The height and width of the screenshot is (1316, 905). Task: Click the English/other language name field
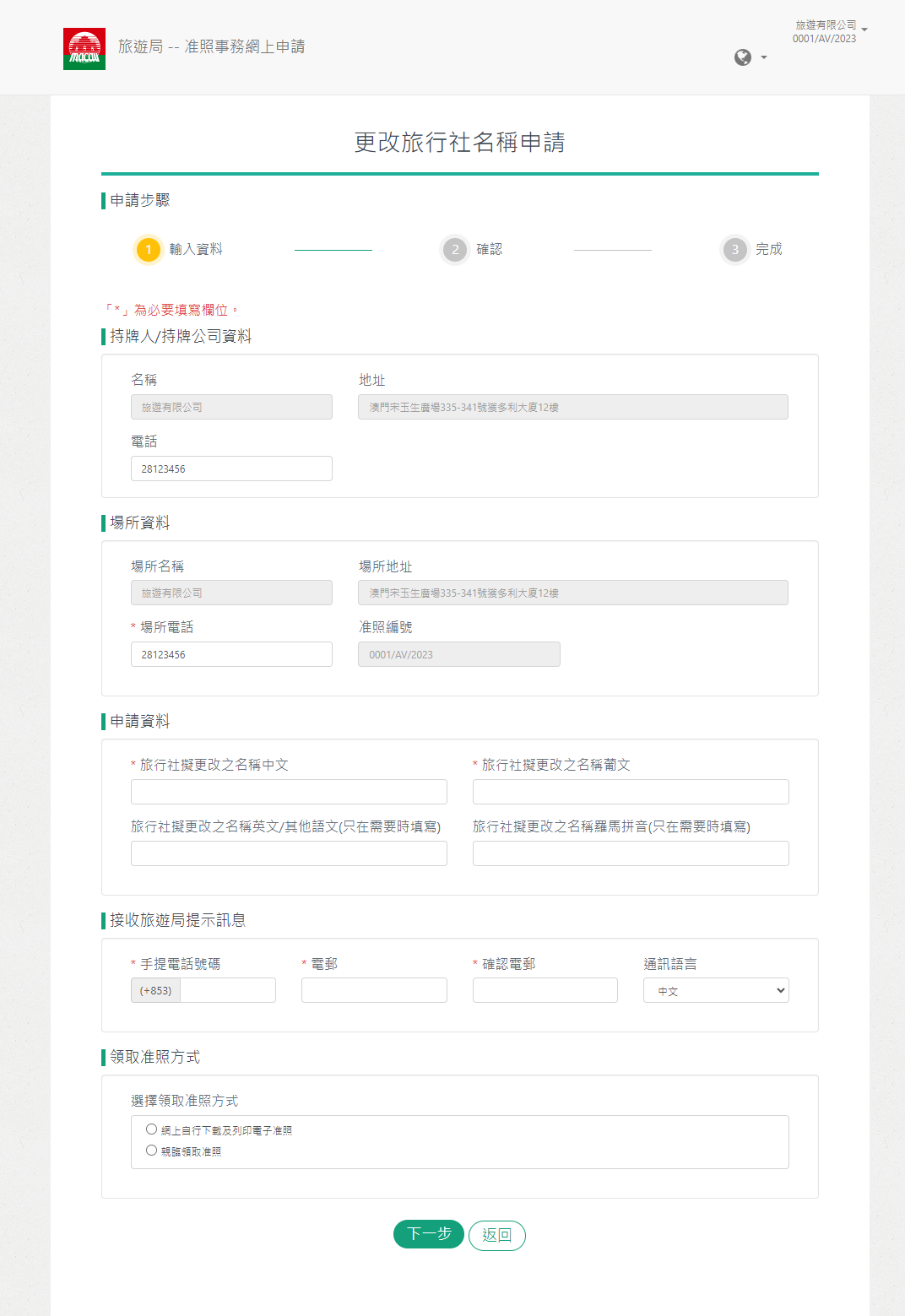coord(289,853)
